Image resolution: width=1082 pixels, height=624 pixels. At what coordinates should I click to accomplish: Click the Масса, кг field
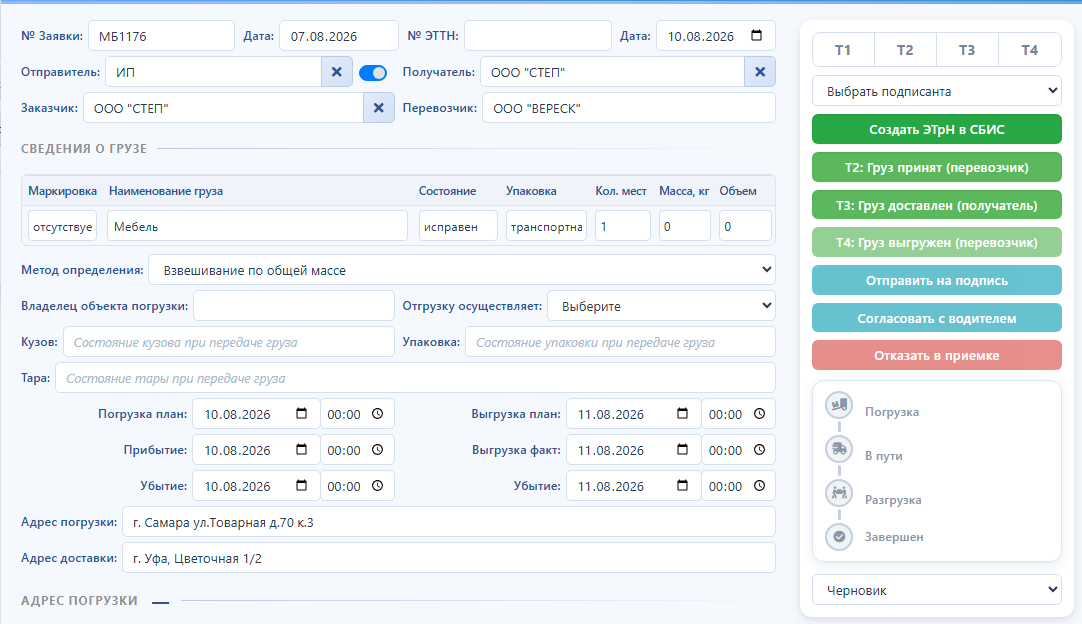(x=685, y=226)
